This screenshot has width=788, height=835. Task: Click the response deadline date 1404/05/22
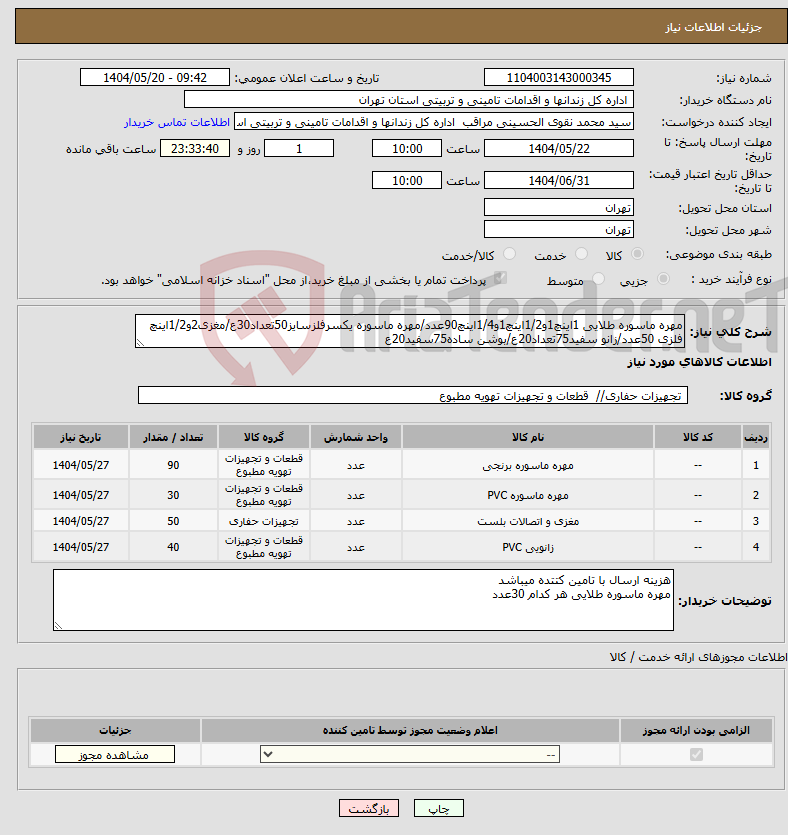(559, 149)
